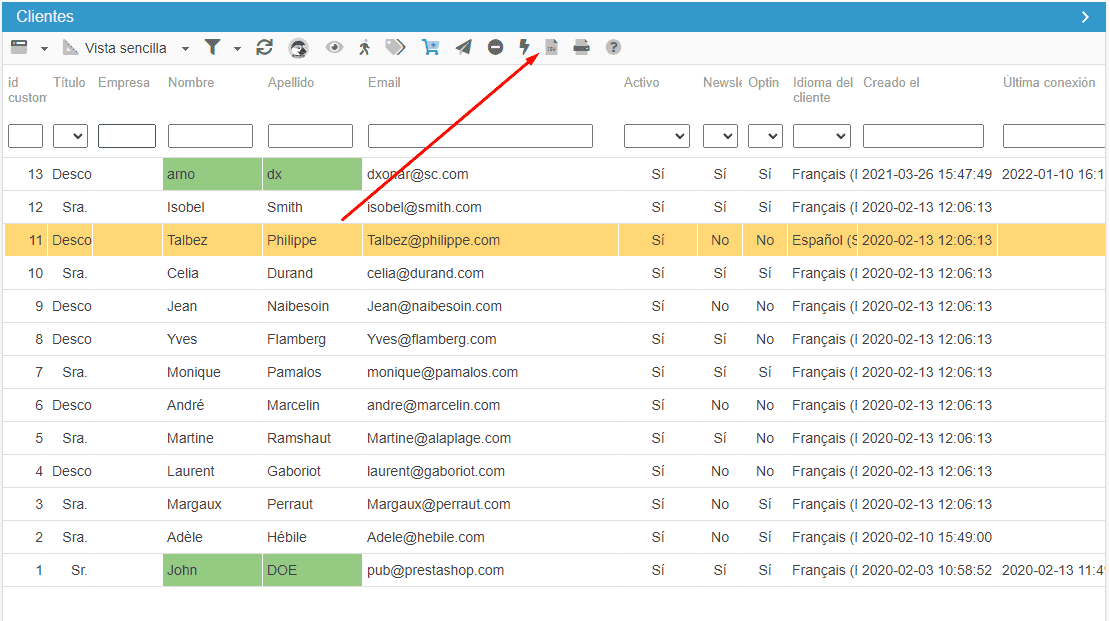Click the Email filter input field

pos(480,136)
